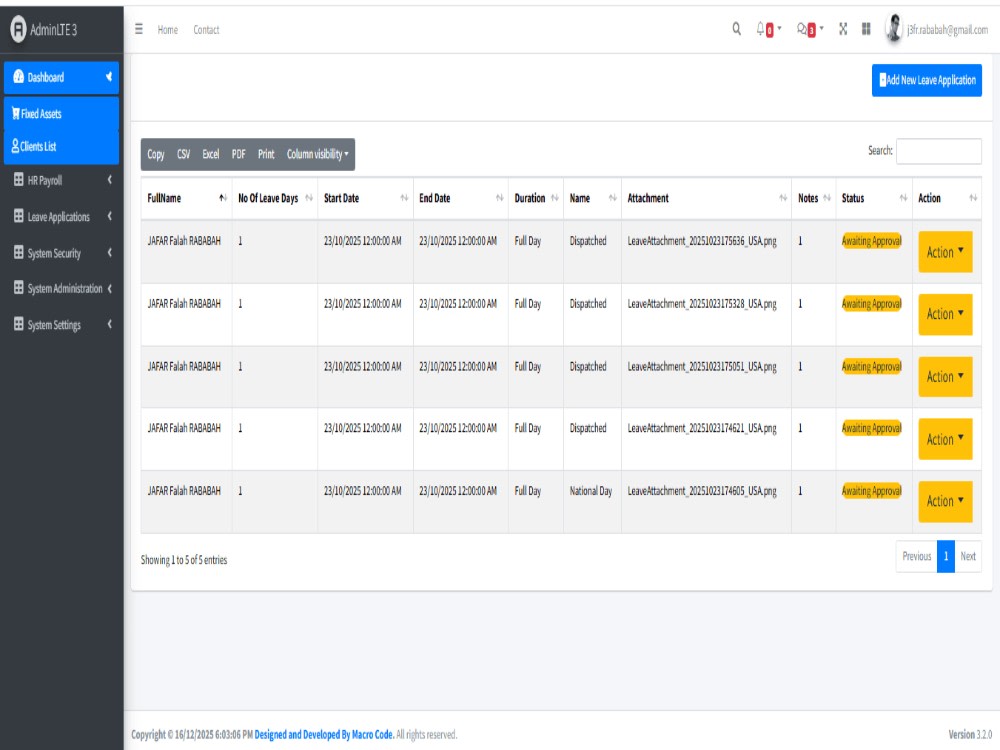Viewport: 1000px width, 750px height.
Task: Open Action dropdown for attachment 20251023175328
Action: pyautogui.click(x=945, y=314)
